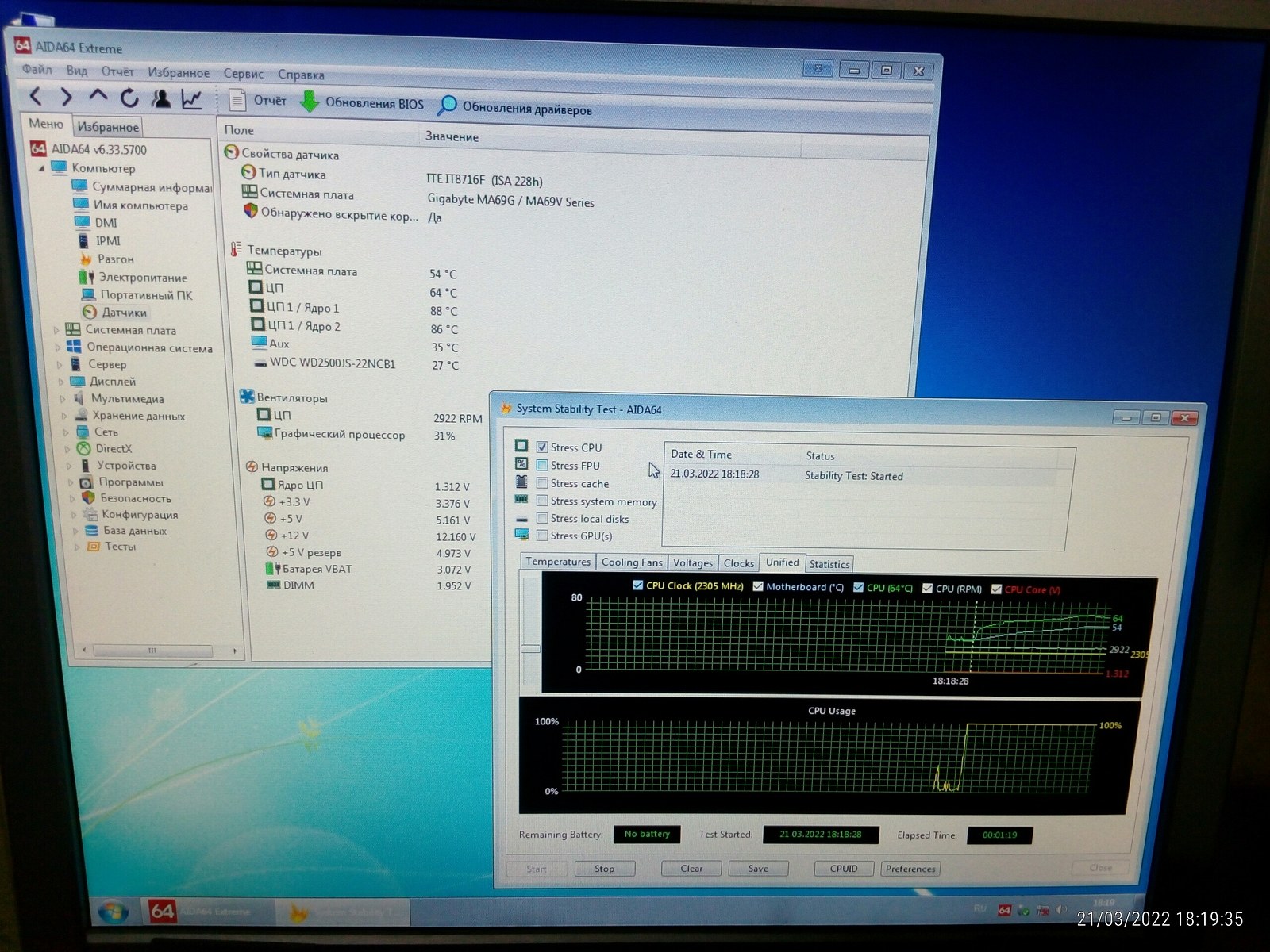This screenshot has height=952, width=1270.
Task: Click the Clear button
Action: 691,869
